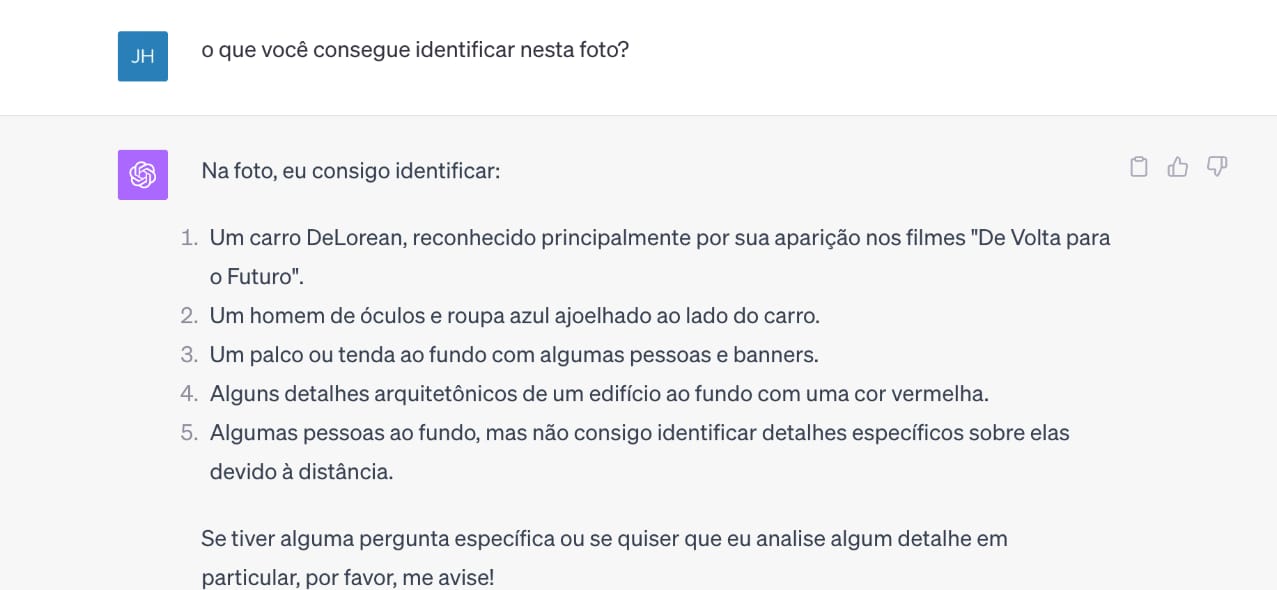1277x590 pixels.
Task: Click the list item about 'detalhes arquitetônicos'
Action: pyautogui.click(x=598, y=394)
